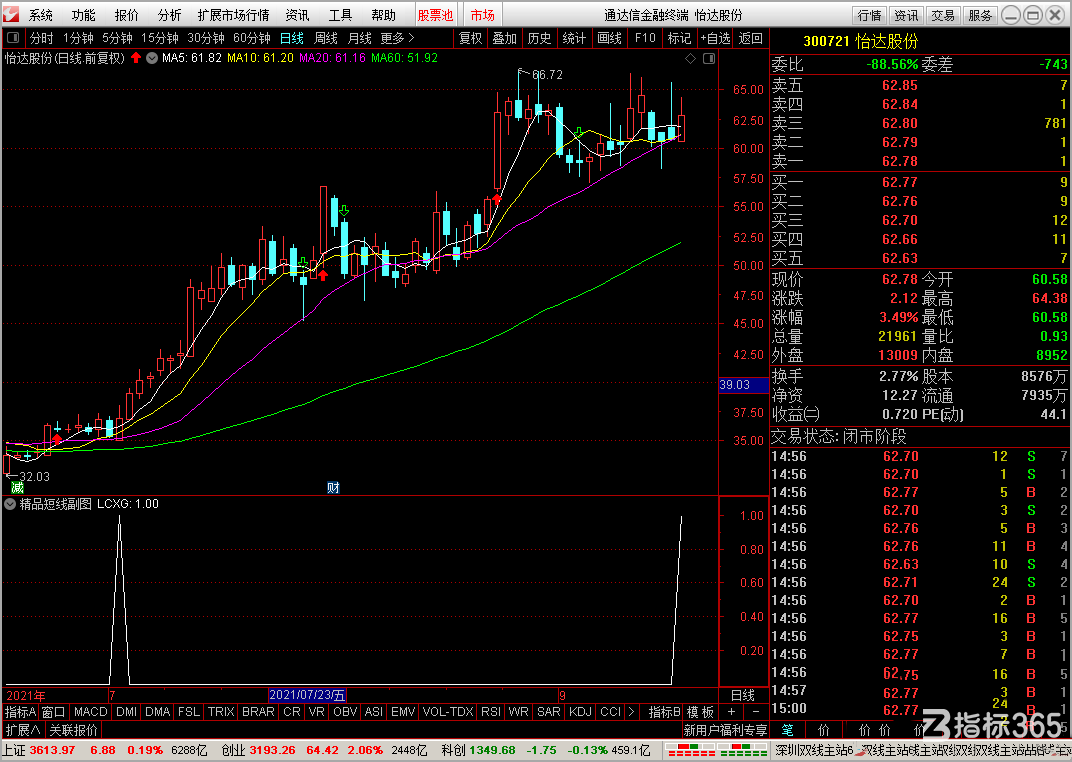Select the BRAR indicator tab
Image resolution: width=1072 pixels, height=762 pixels.
(258, 712)
